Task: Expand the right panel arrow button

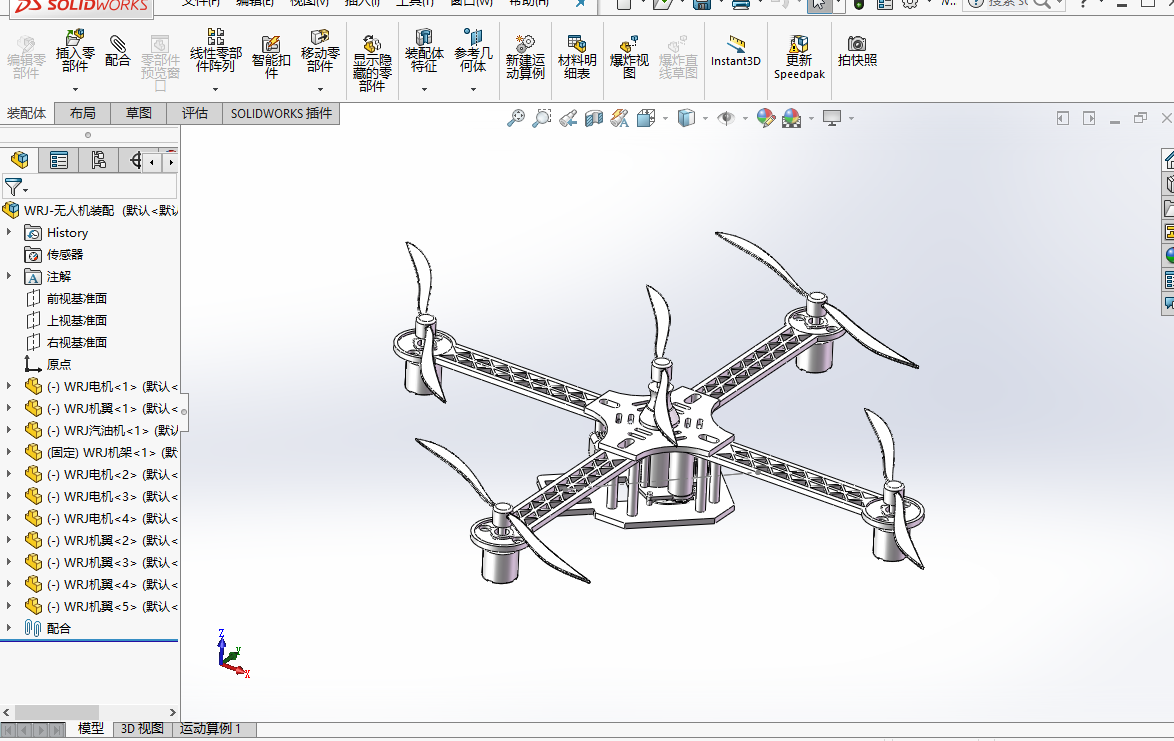Action: [1089, 118]
